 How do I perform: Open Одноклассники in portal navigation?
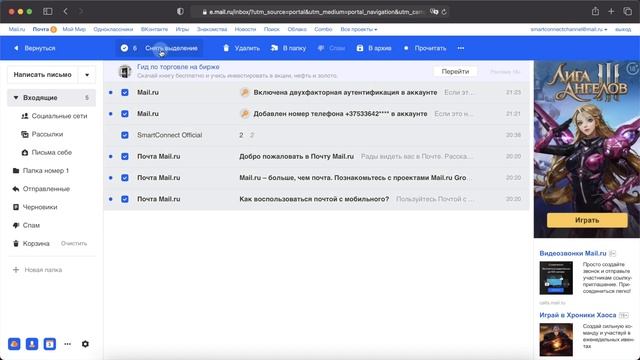click(x=113, y=29)
